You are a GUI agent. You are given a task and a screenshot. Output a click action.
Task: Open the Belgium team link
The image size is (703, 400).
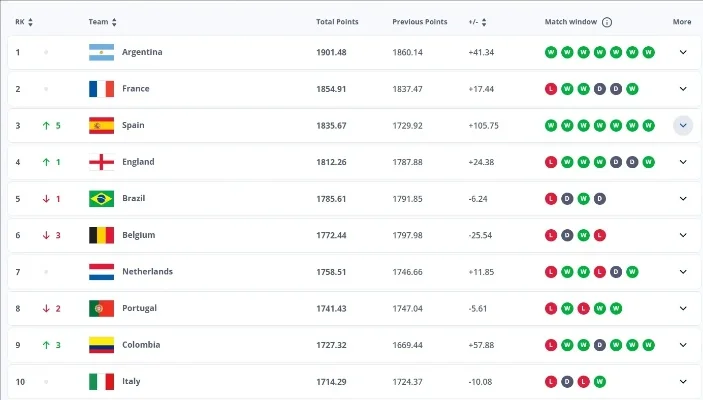139,235
